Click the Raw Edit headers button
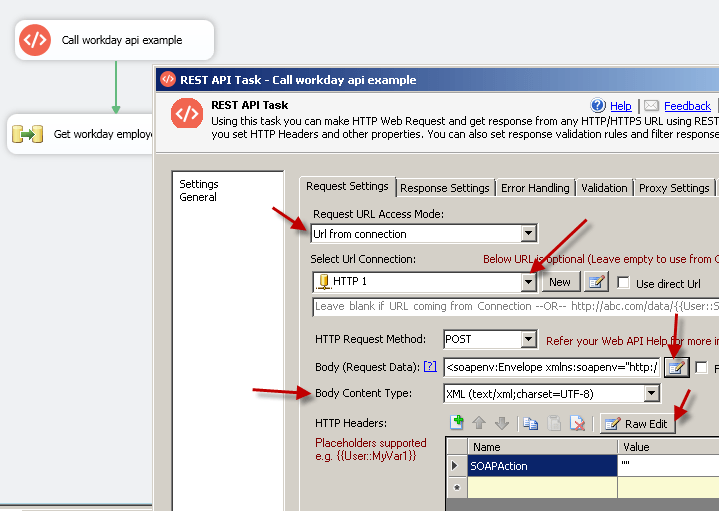 (638, 423)
